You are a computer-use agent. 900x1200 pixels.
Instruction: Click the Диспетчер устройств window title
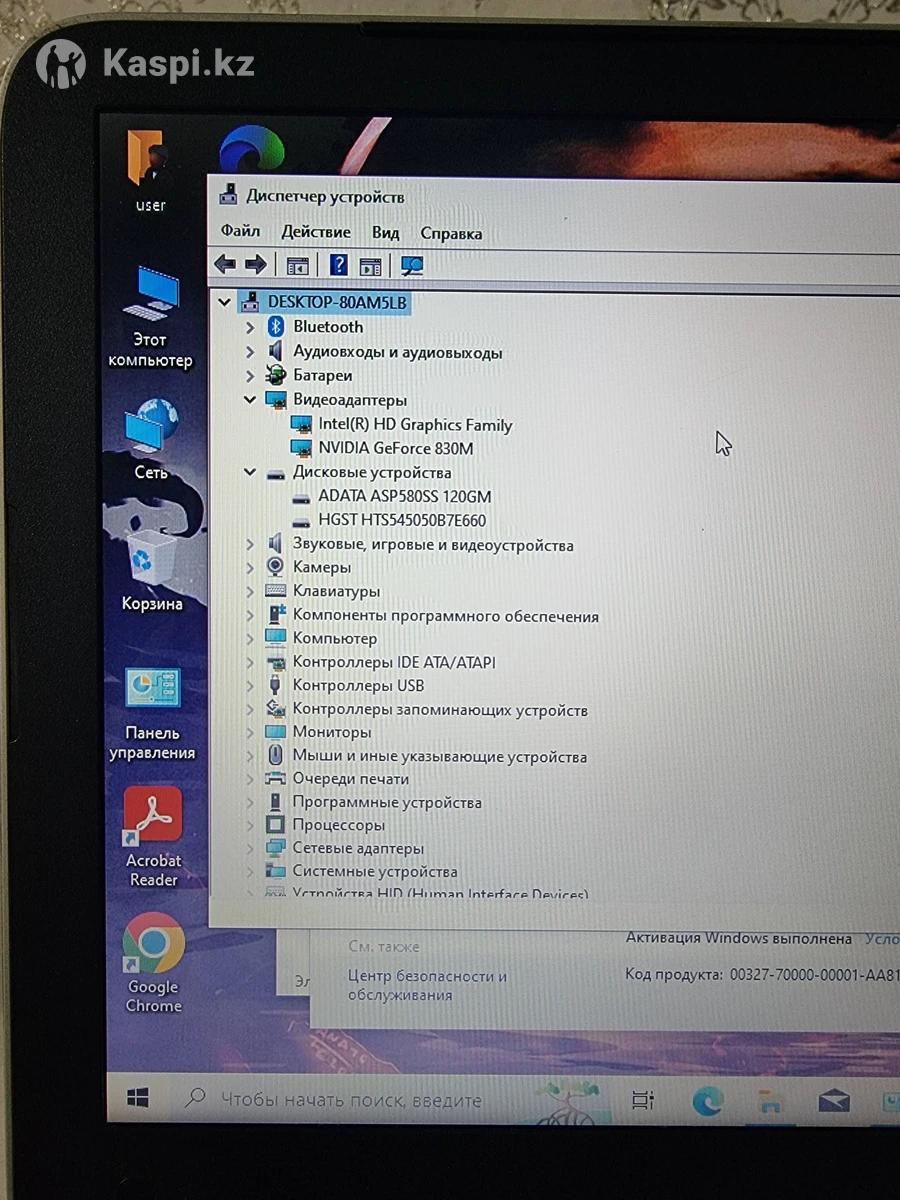[325, 196]
